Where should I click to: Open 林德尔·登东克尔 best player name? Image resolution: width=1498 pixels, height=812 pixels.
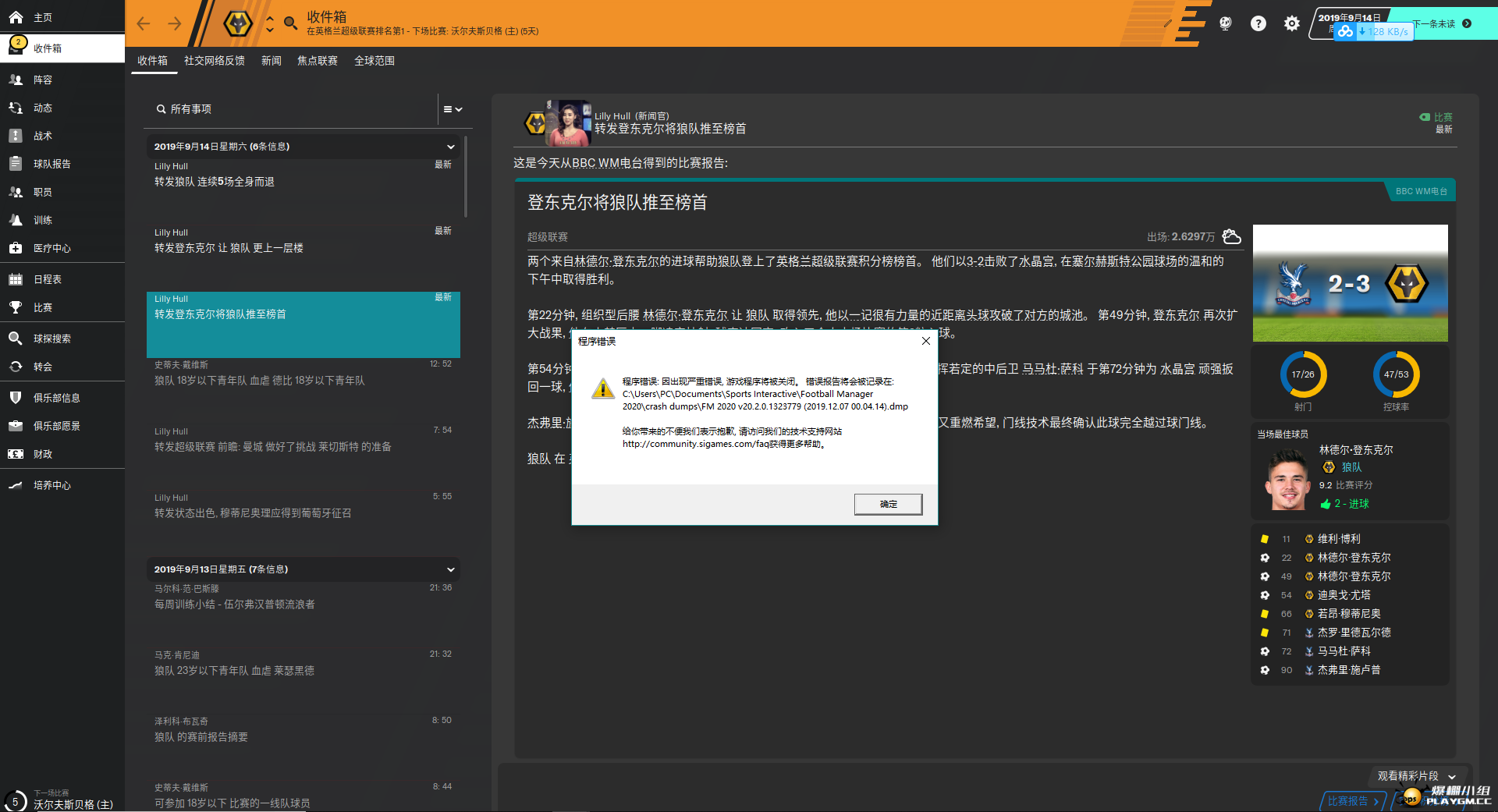(x=1356, y=450)
